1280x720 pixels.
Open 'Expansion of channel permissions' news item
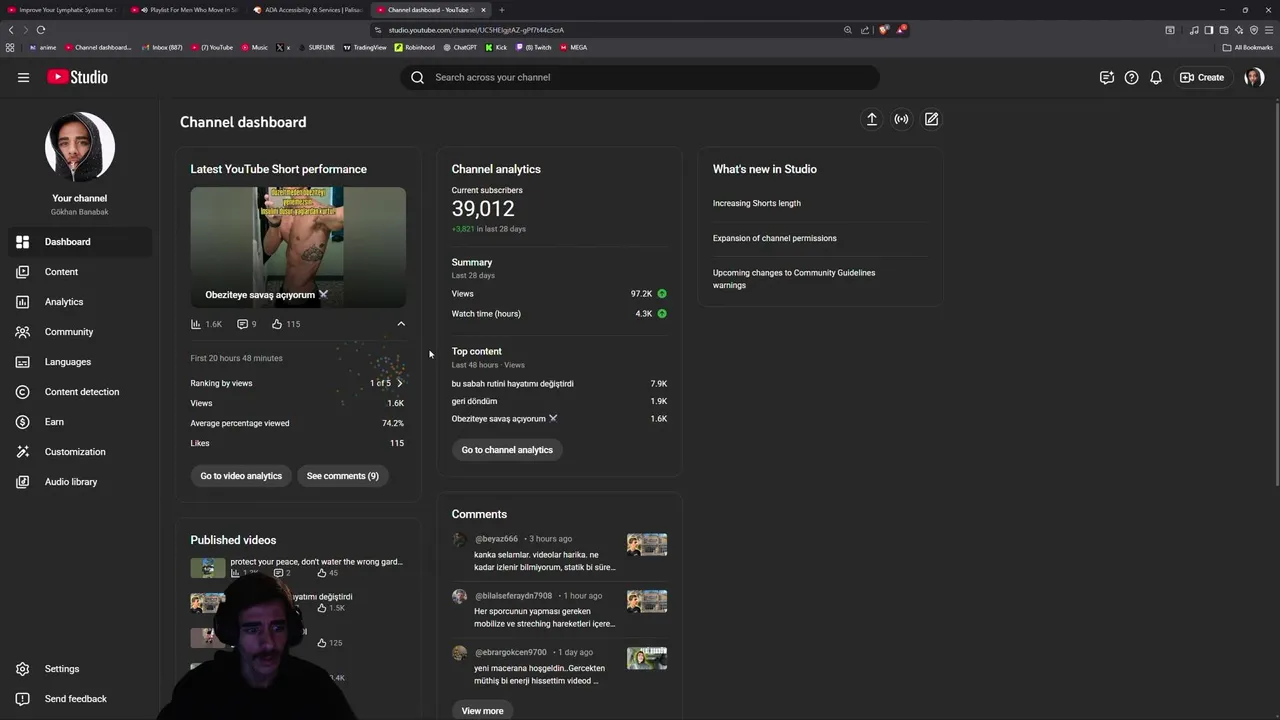(775, 238)
